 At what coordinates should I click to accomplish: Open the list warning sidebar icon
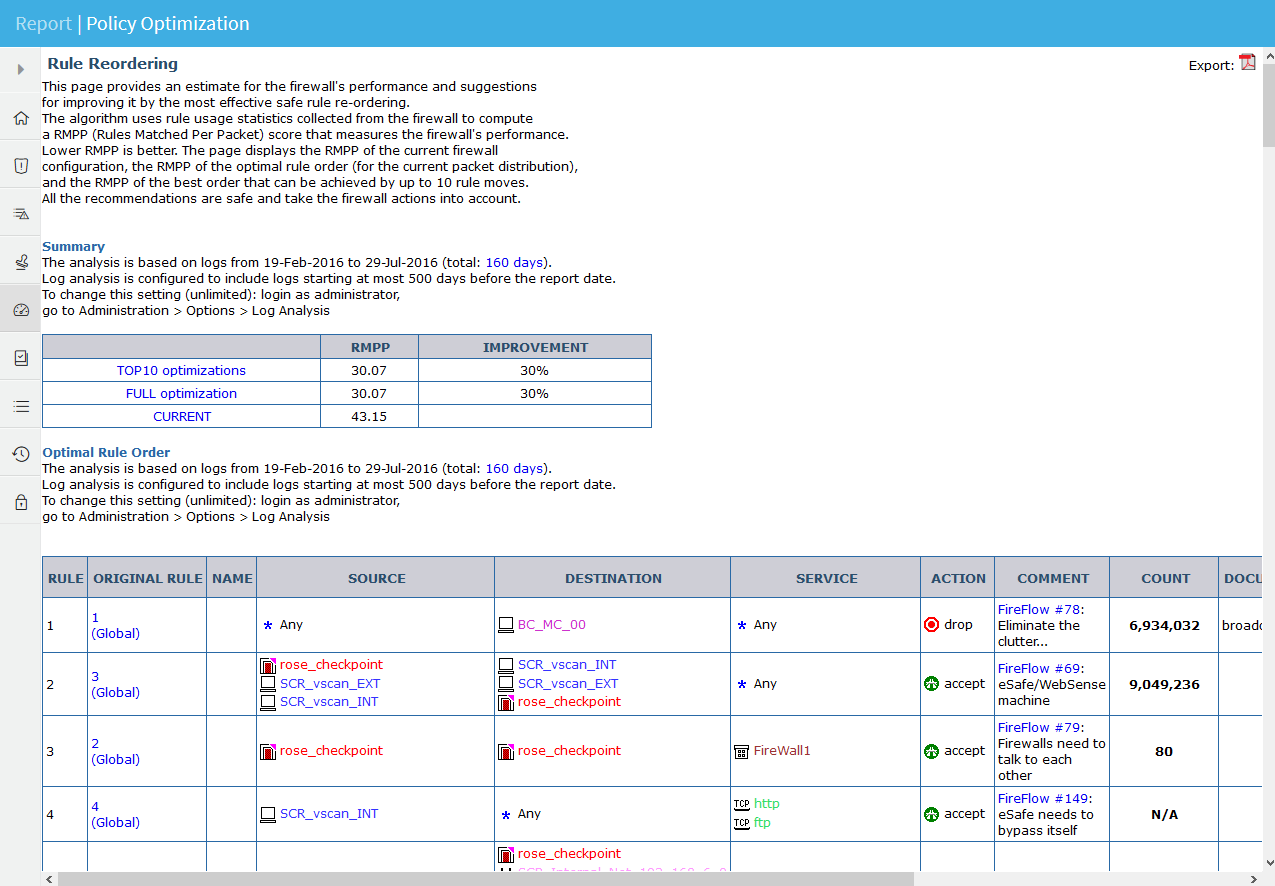point(20,214)
